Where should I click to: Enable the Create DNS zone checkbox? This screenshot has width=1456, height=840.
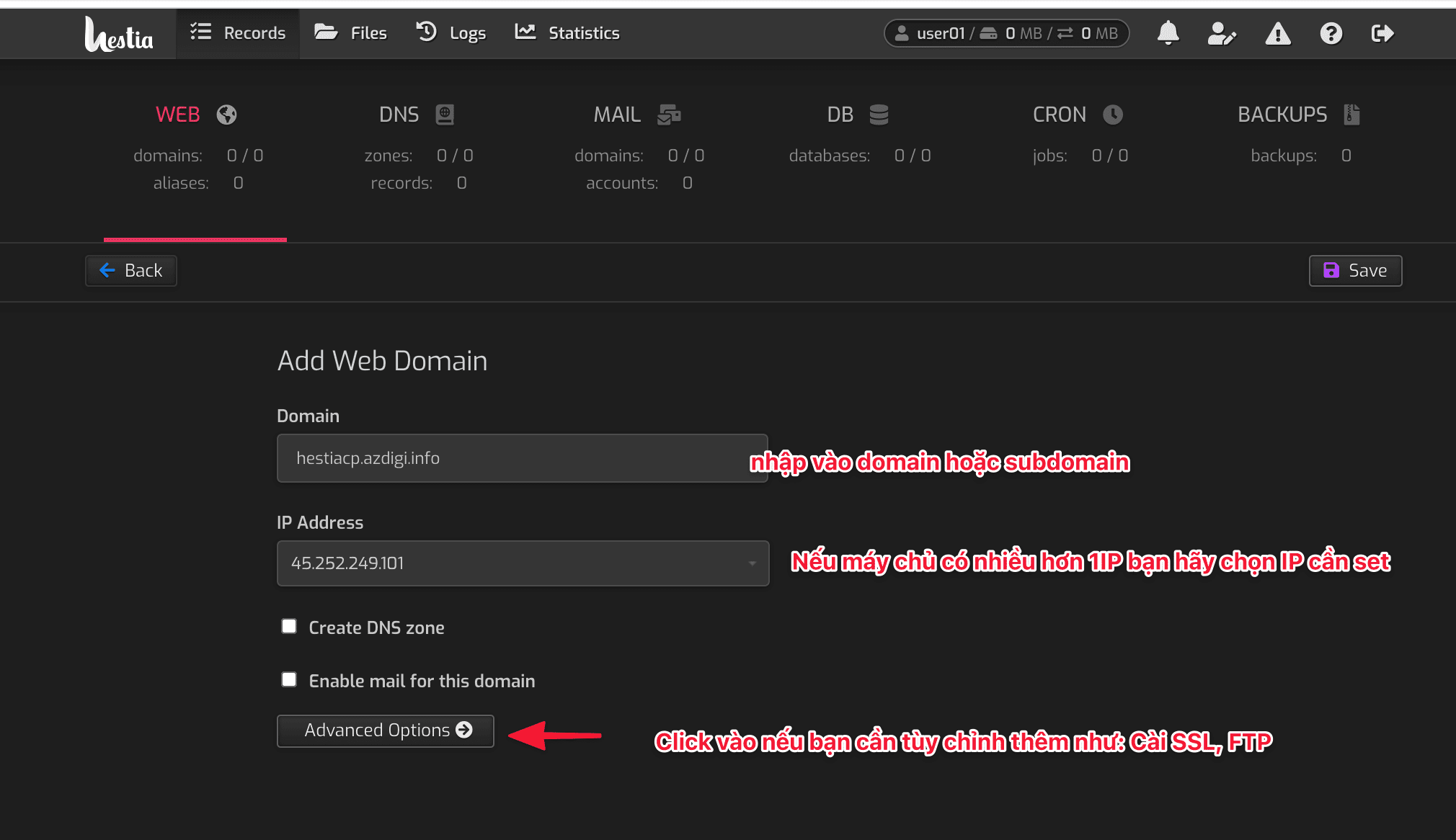point(288,626)
